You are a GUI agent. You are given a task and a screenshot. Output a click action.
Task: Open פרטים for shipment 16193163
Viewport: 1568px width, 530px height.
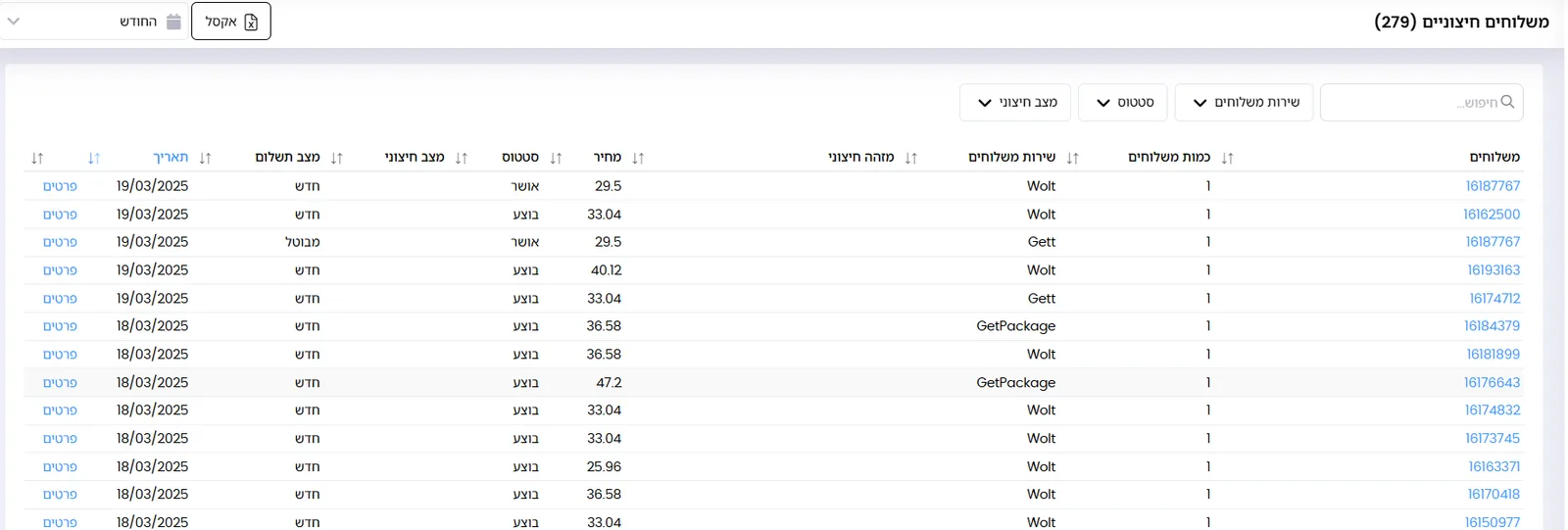click(60, 270)
